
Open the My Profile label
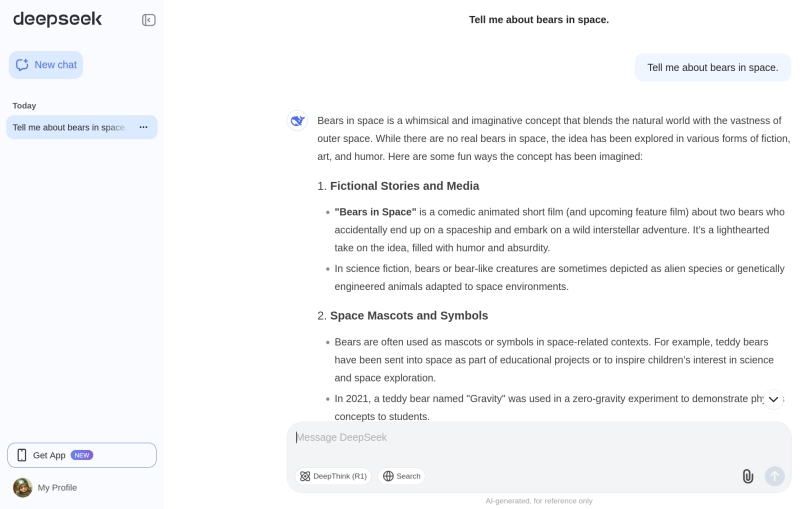[57, 487]
